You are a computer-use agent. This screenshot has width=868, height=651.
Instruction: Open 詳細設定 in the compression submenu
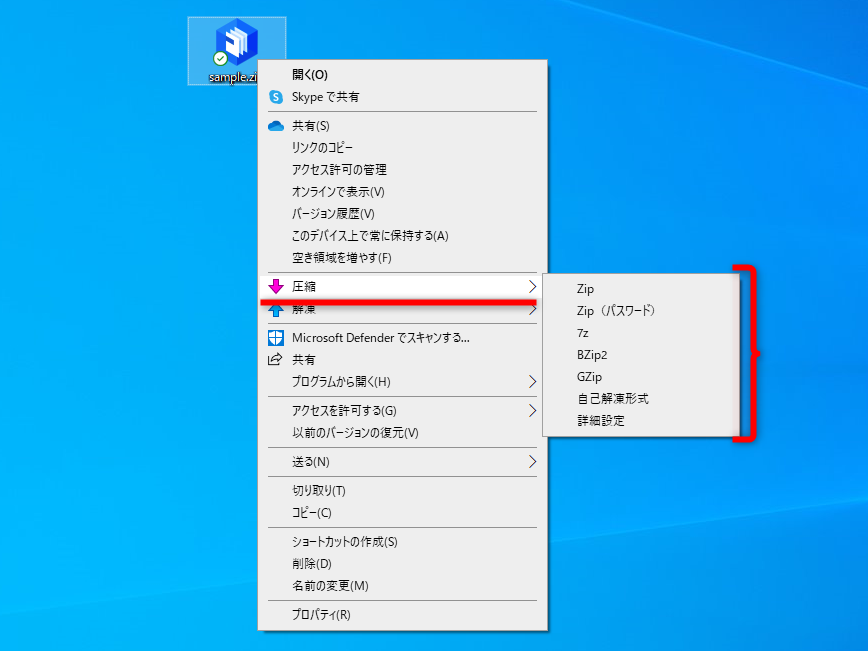coord(599,421)
